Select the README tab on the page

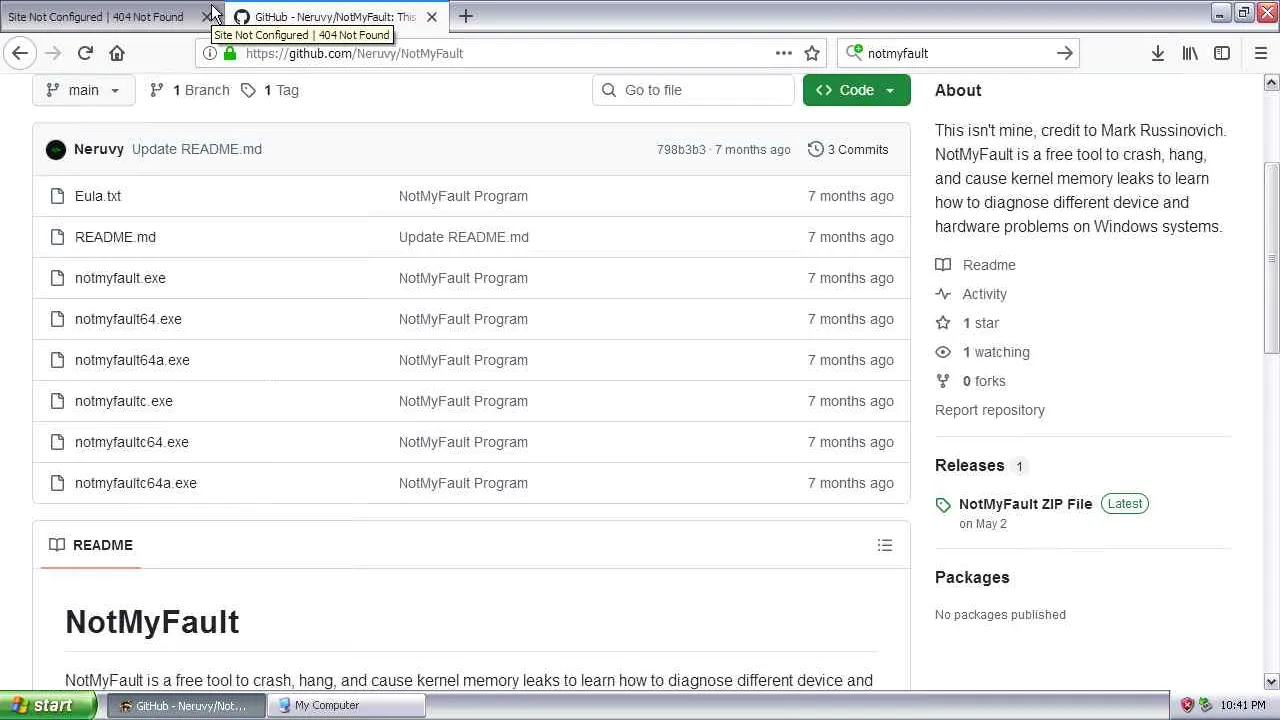point(91,545)
